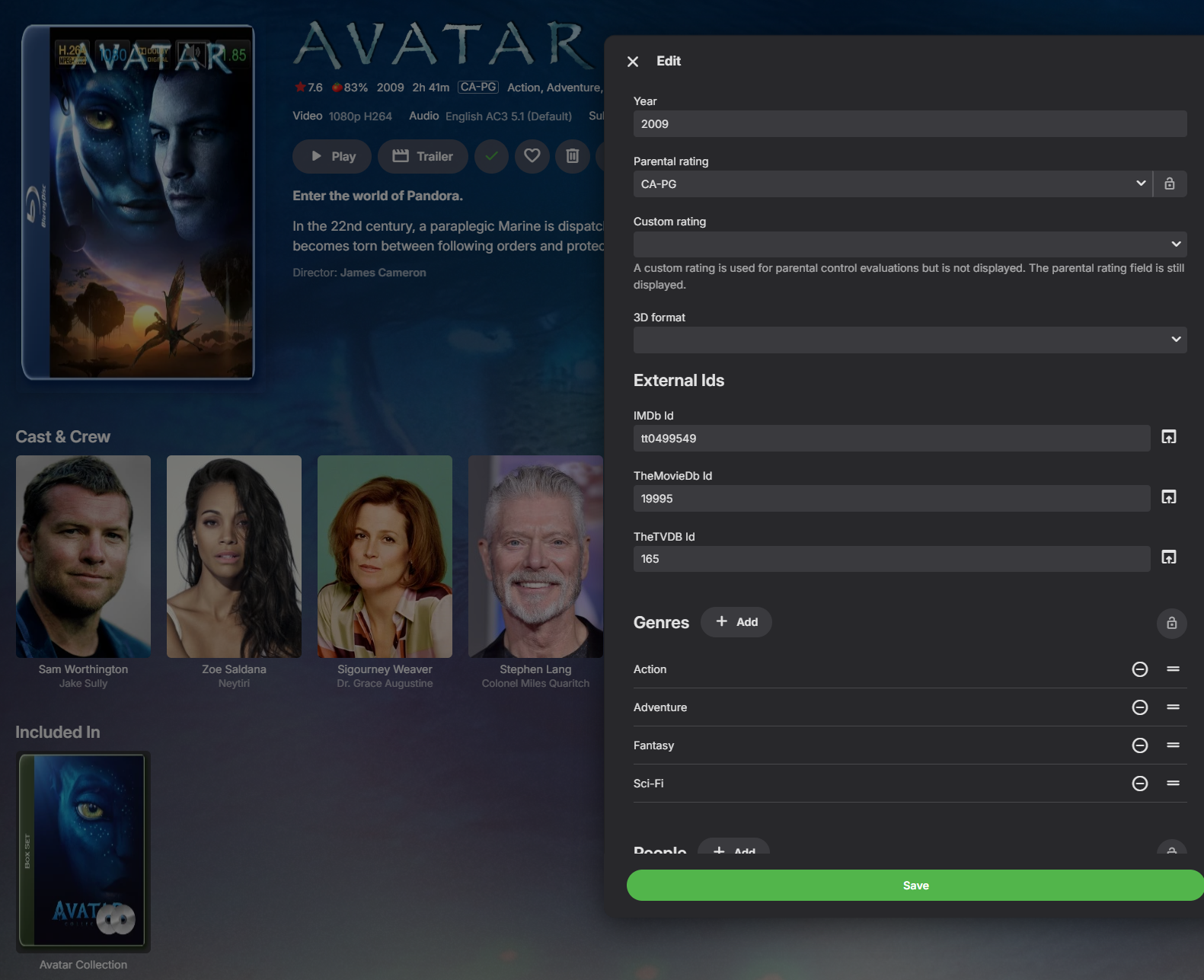
Task: Open the Custom rating dropdown
Action: (x=910, y=244)
